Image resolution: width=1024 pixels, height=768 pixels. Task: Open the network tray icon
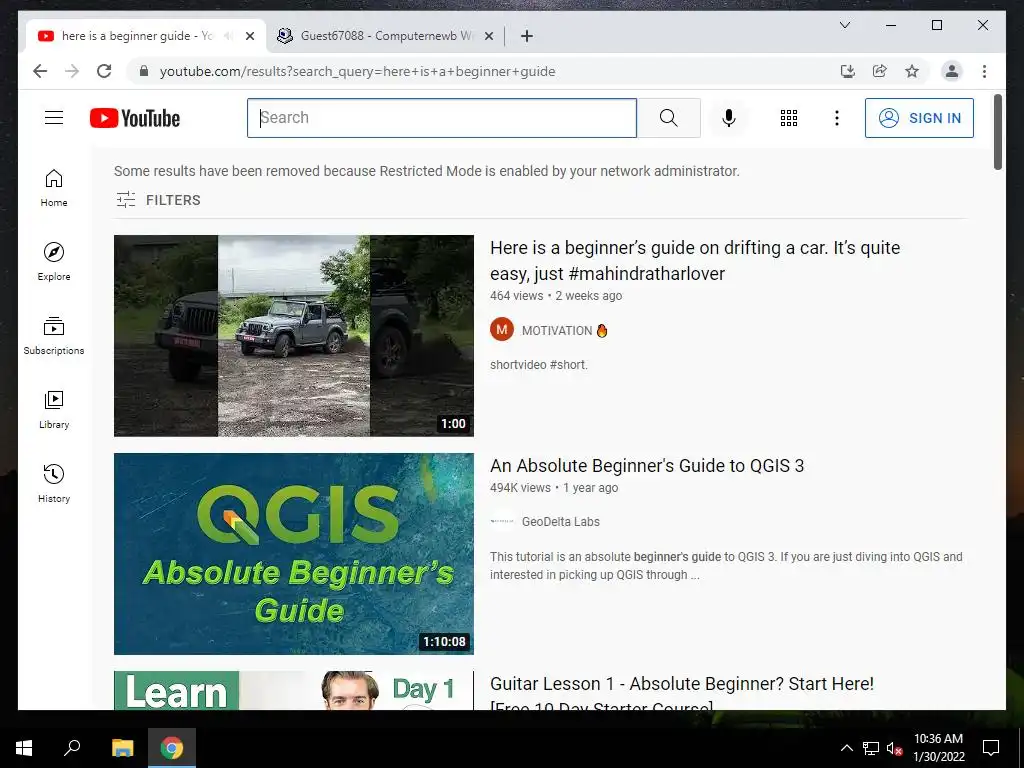[x=871, y=748]
